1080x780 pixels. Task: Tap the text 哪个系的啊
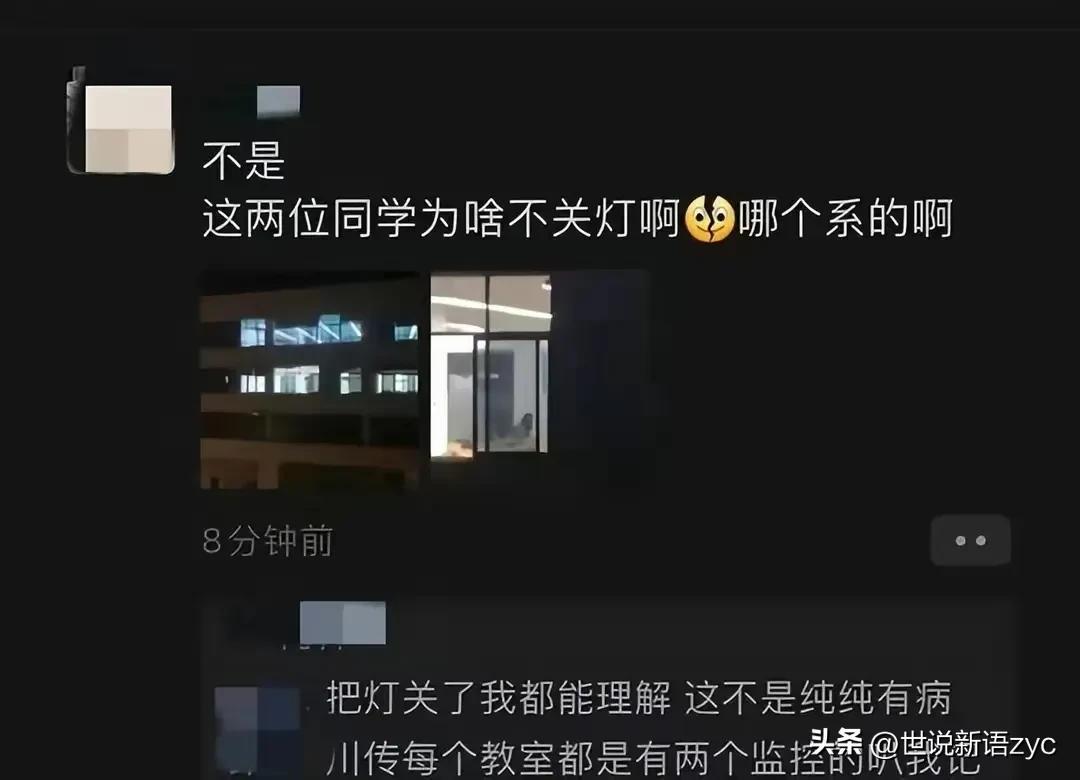846,218
